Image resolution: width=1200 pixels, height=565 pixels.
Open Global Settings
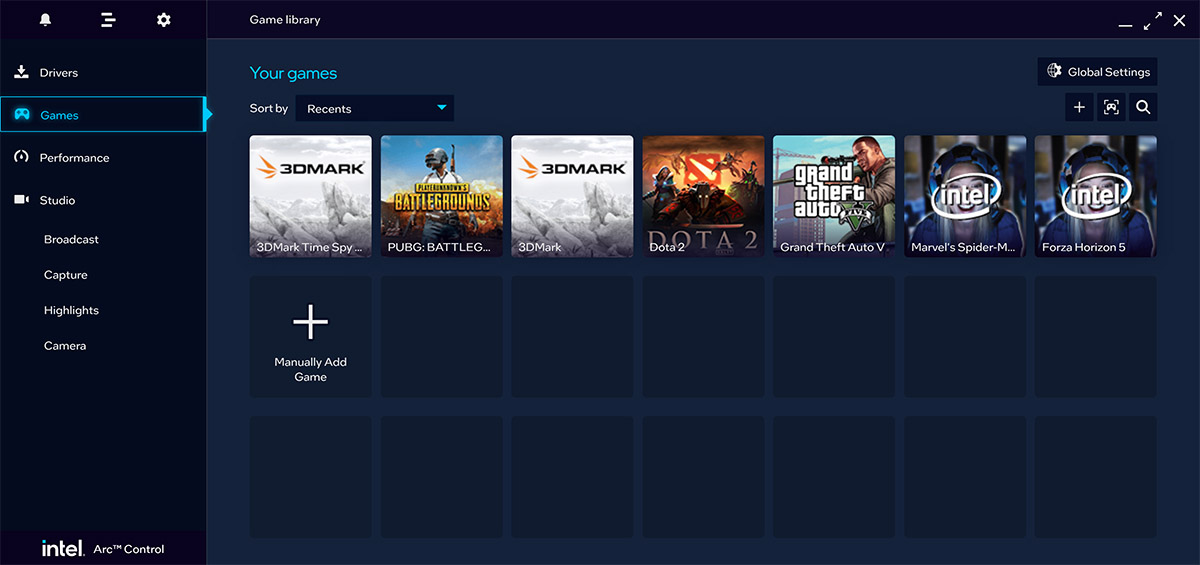[x=1098, y=72]
